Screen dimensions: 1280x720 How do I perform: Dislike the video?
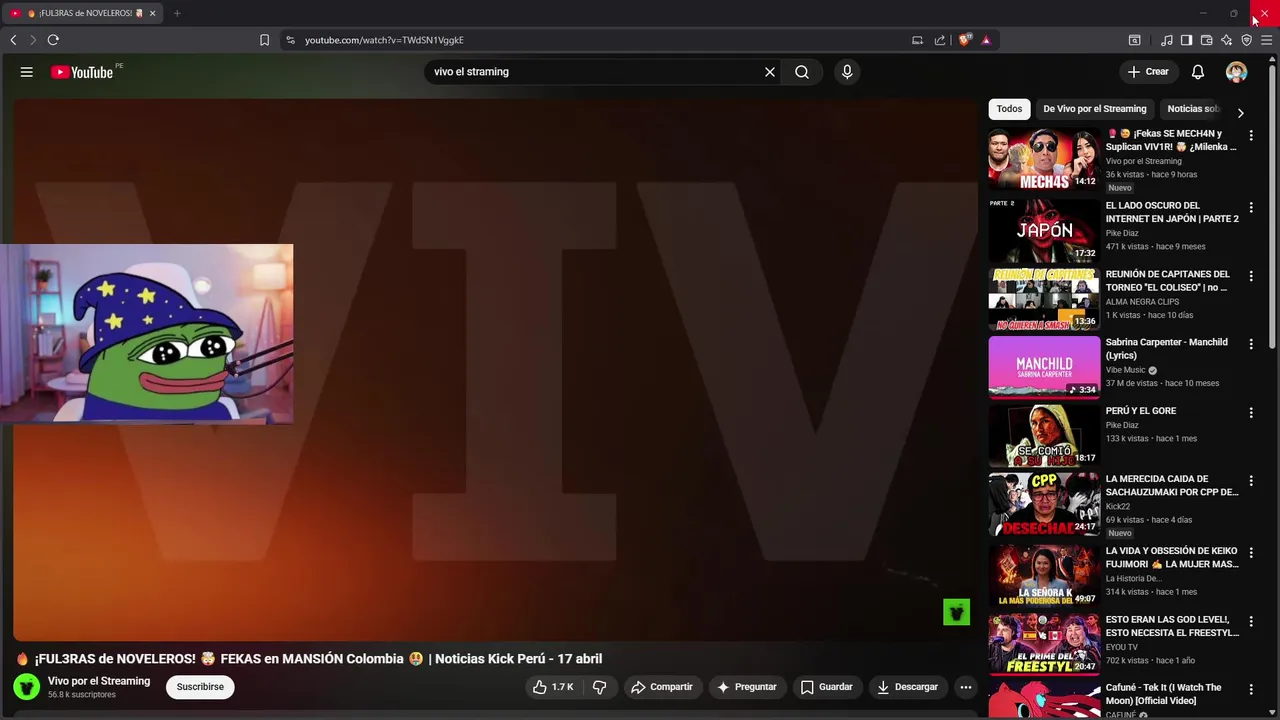coord(600,687)
